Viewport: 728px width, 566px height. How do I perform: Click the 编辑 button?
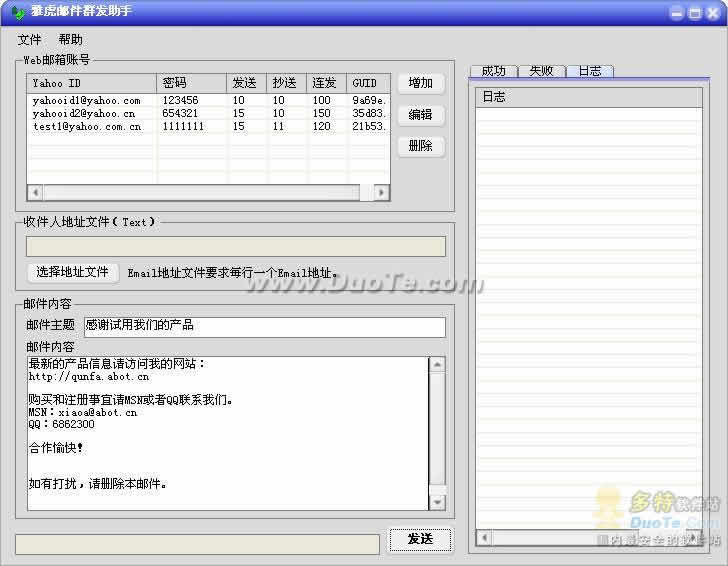(x=421, y=115)
